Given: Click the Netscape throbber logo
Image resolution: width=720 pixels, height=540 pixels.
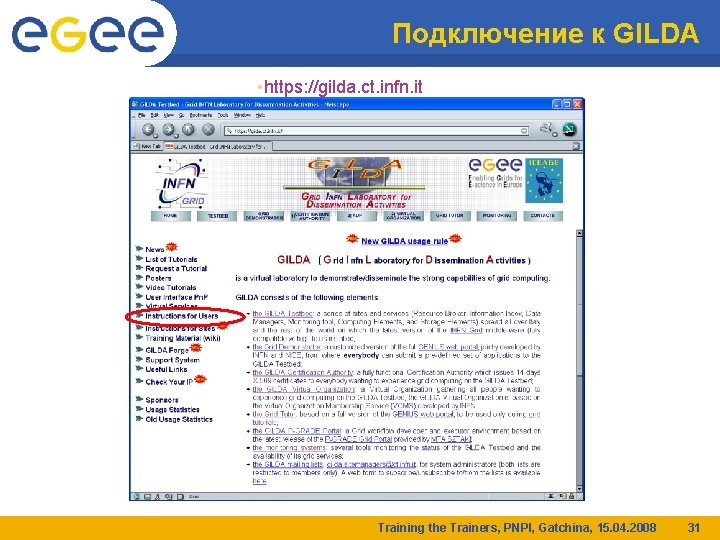Looking at the screenshot, I should click(x=569, y=129).
